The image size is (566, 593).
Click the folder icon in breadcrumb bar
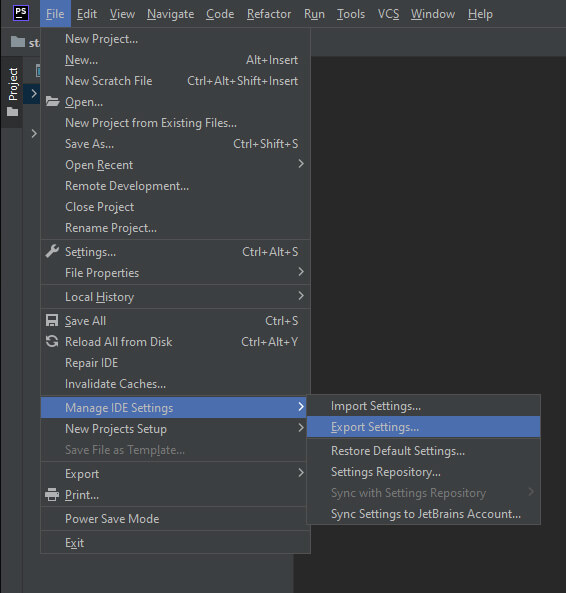coord(18,42)
